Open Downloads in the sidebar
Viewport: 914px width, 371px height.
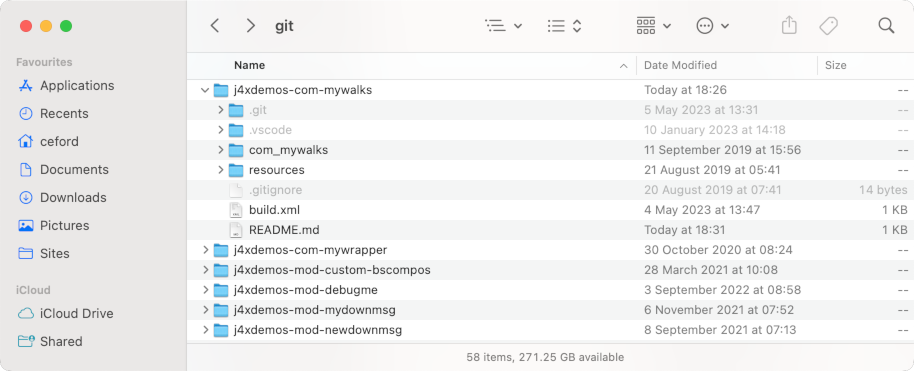pos(73,198)
